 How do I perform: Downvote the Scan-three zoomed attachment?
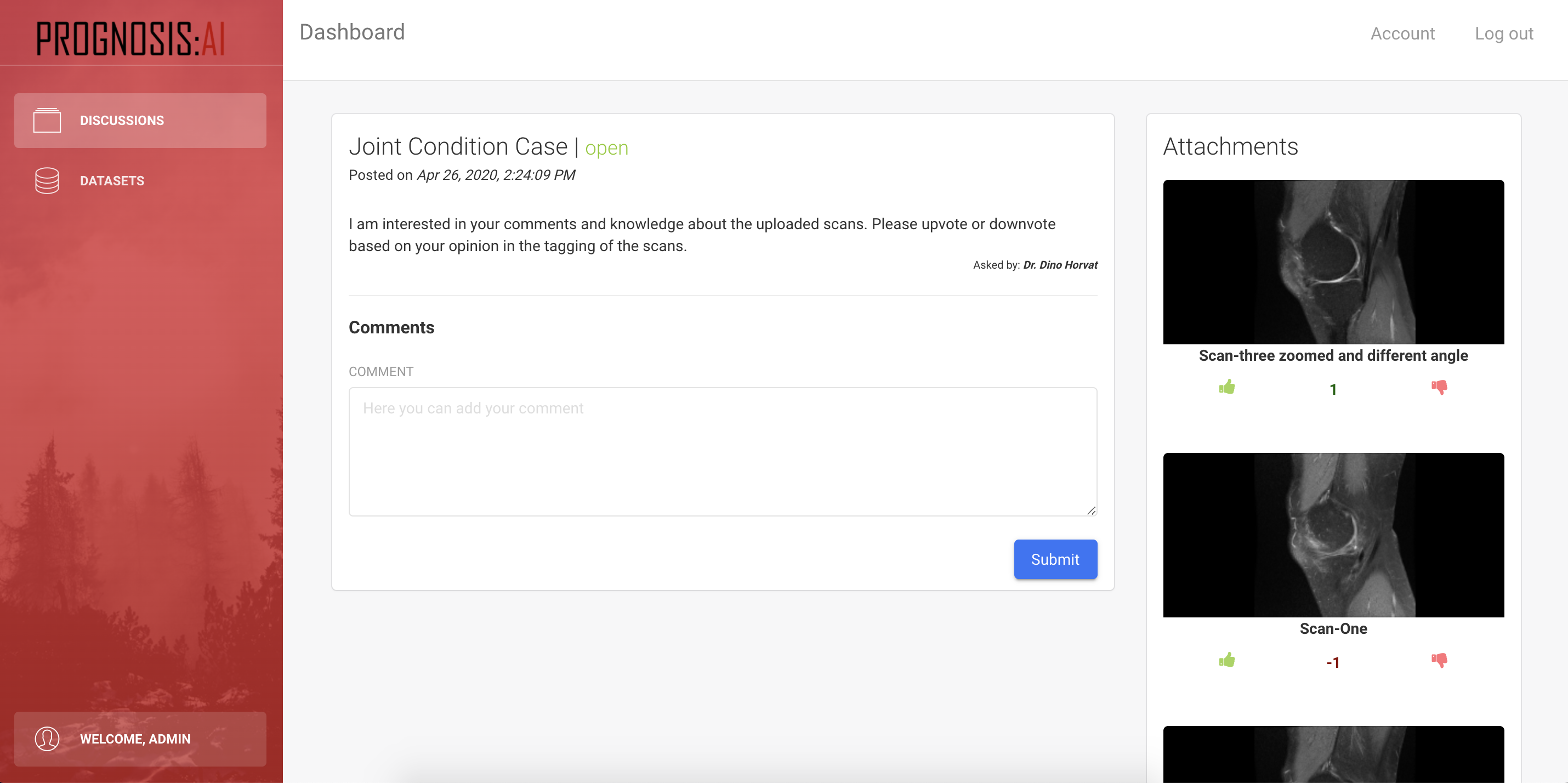point(1439,387)
